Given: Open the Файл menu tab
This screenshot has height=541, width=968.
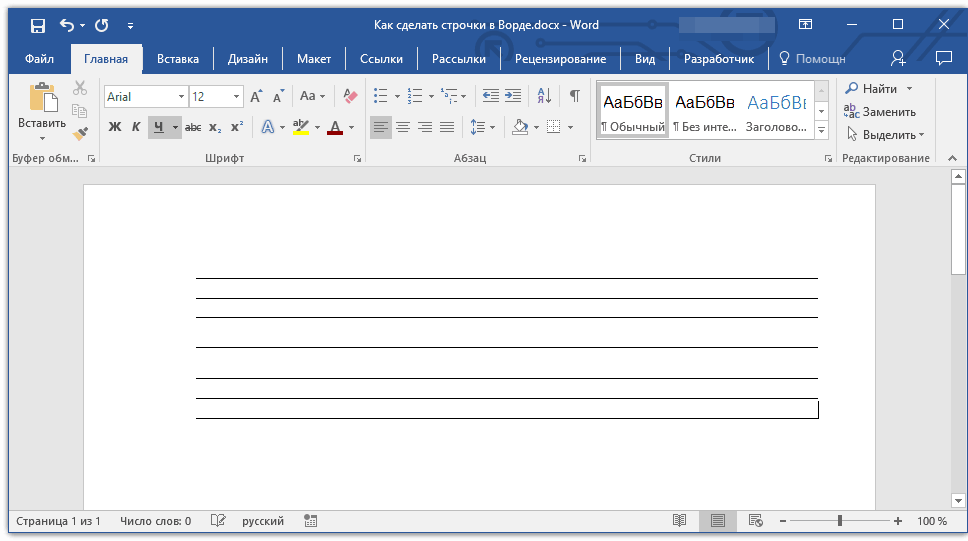Looking at the screenshot, I should pyautogui.click(x=40, y=59).
